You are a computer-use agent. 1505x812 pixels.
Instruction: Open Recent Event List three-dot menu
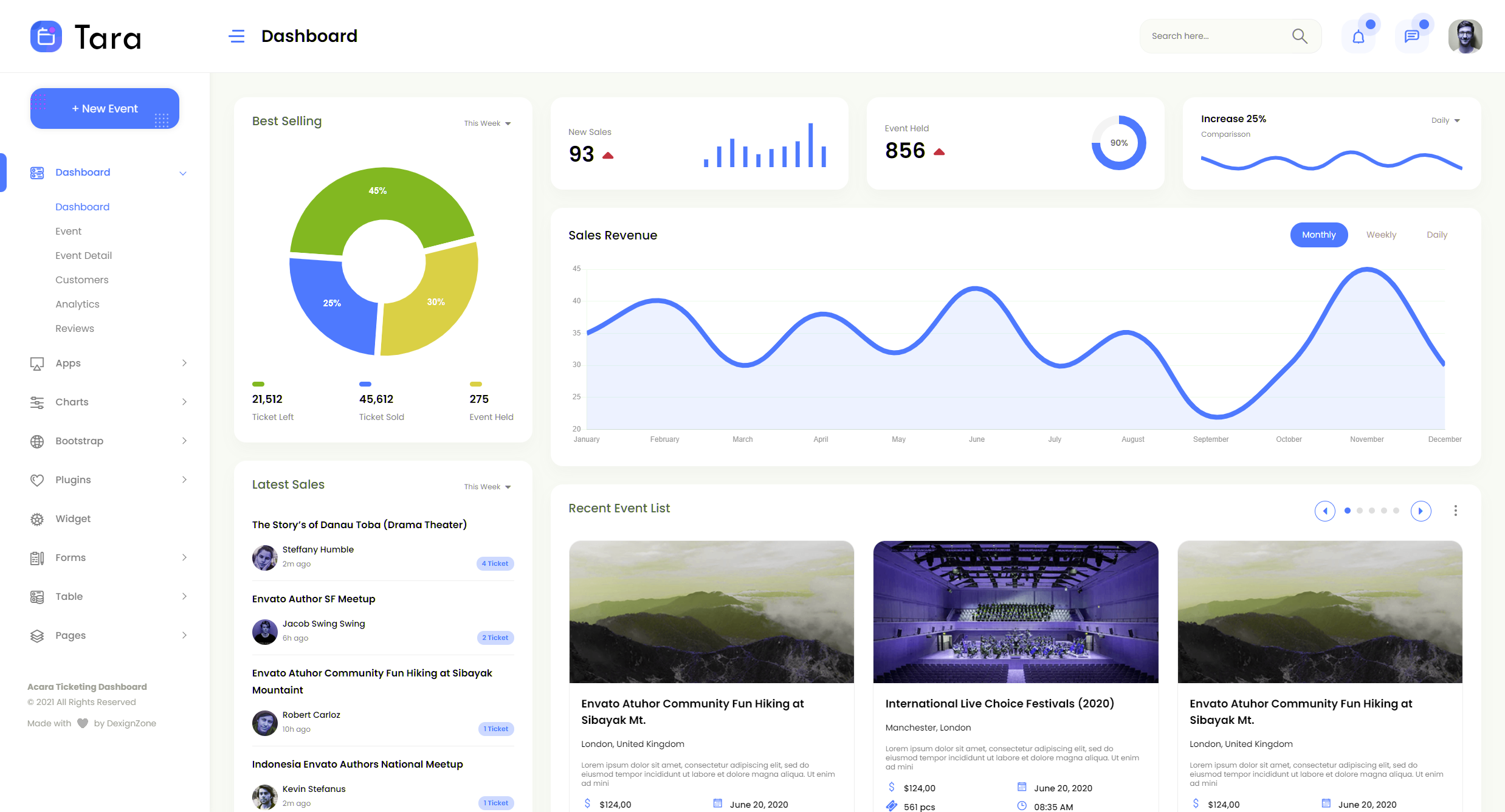[1456, 511]
